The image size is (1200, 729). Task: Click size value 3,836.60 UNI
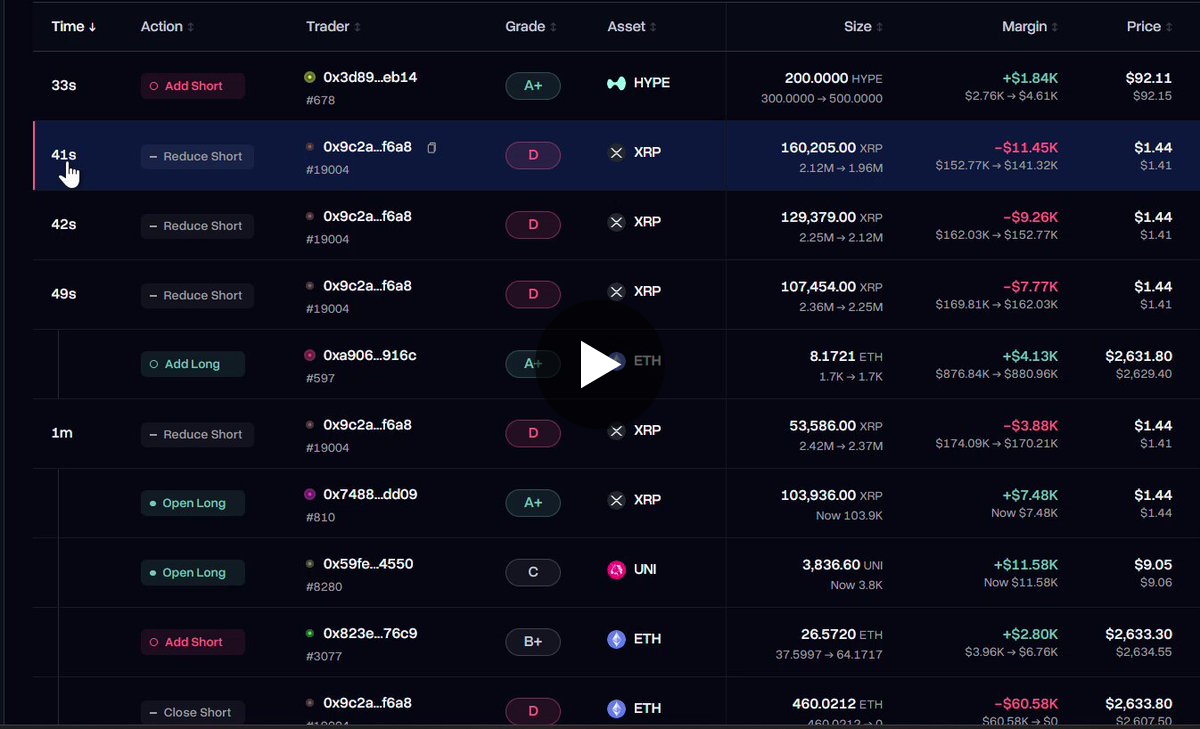843,564
